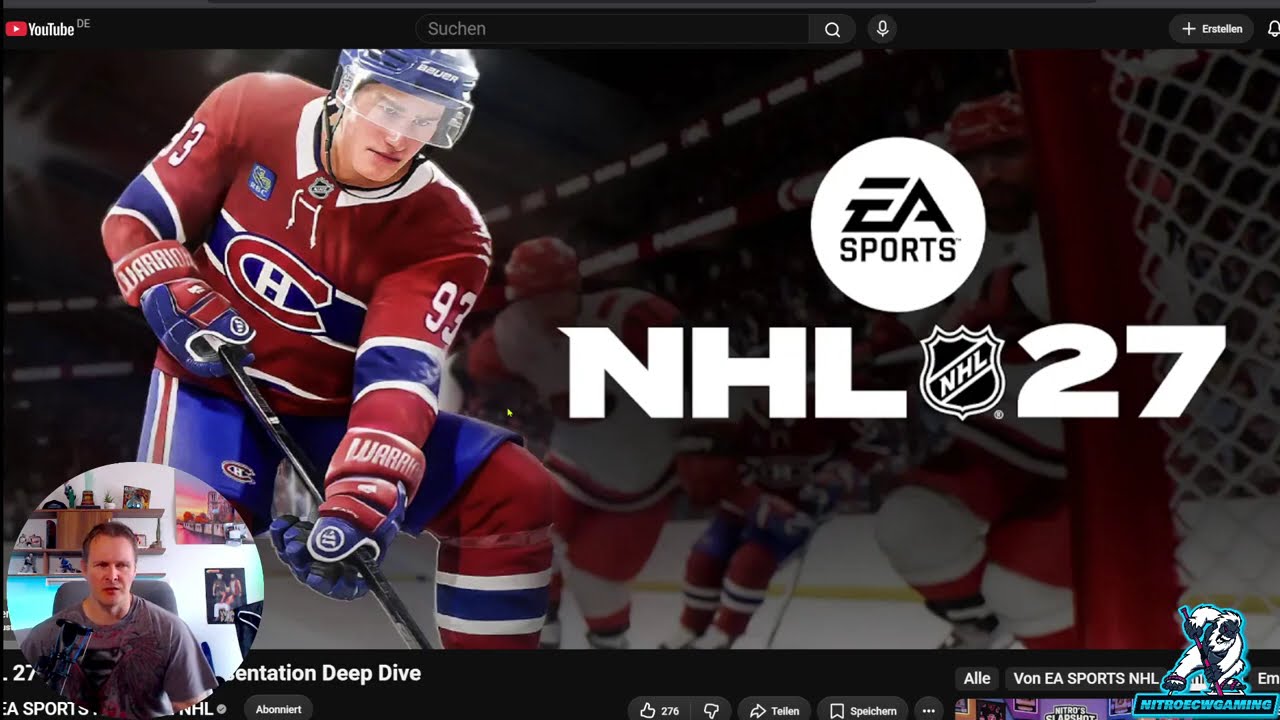Run search with magnifying glass button

(x=832, y=29)
